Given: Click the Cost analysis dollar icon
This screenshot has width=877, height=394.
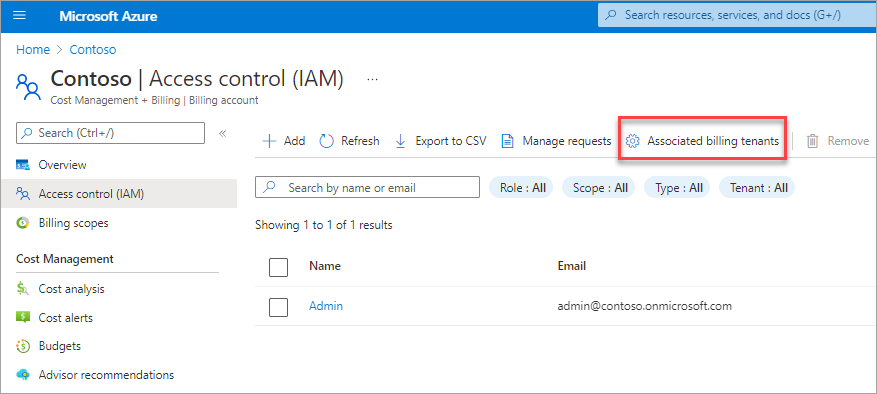Looking at the screenshot, I should [23, 289].
